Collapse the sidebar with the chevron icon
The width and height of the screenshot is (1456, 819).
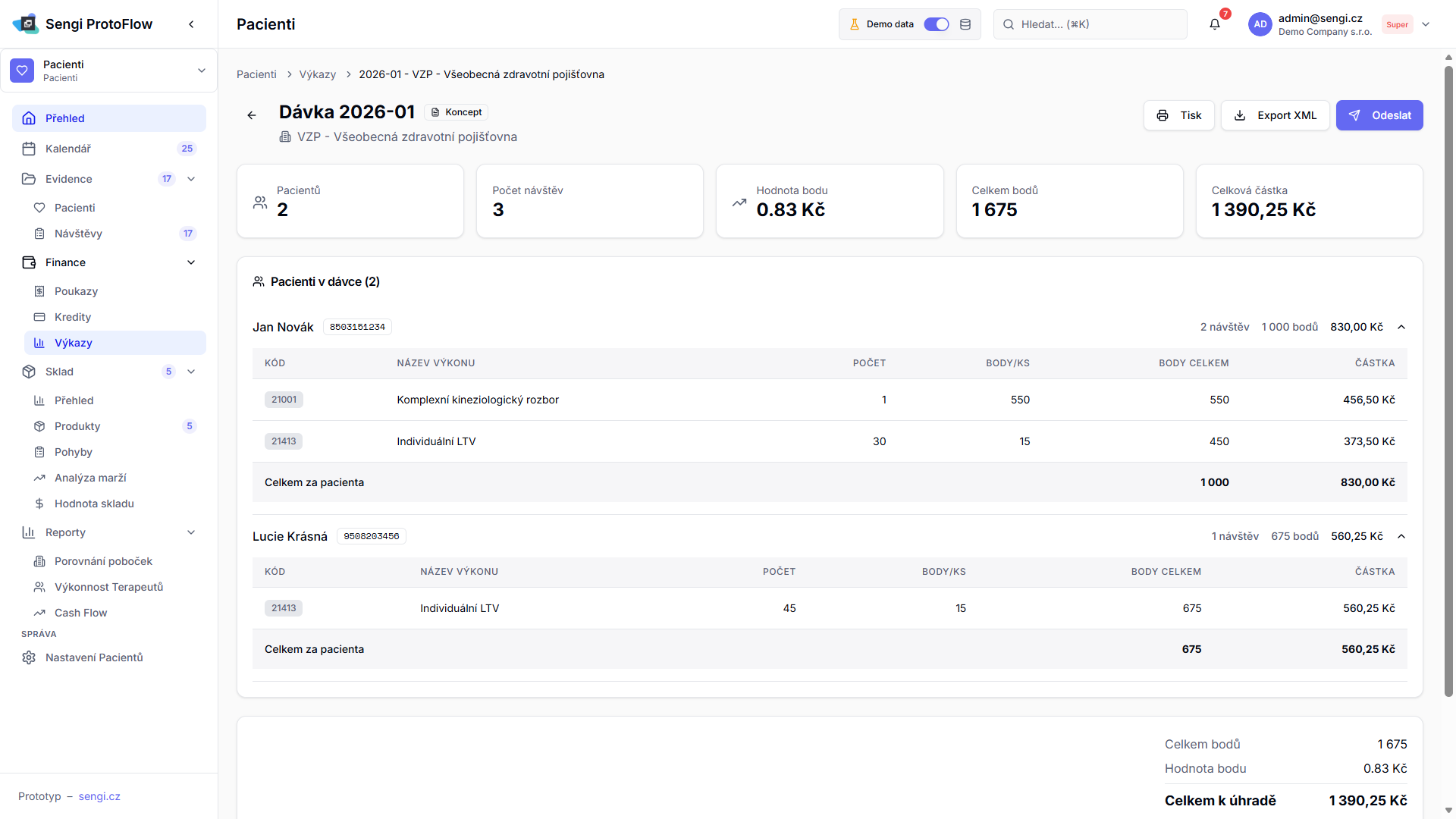(191, 24)
